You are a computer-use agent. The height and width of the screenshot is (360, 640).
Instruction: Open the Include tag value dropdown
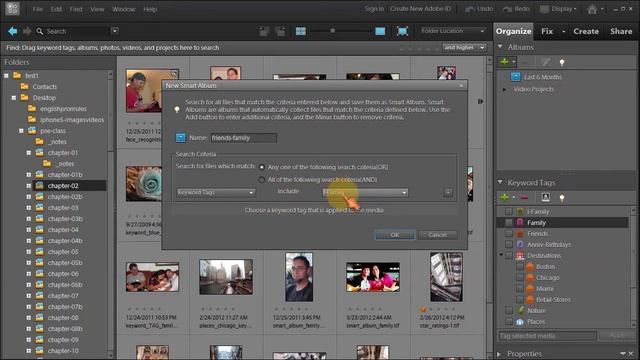click(365, 192)
